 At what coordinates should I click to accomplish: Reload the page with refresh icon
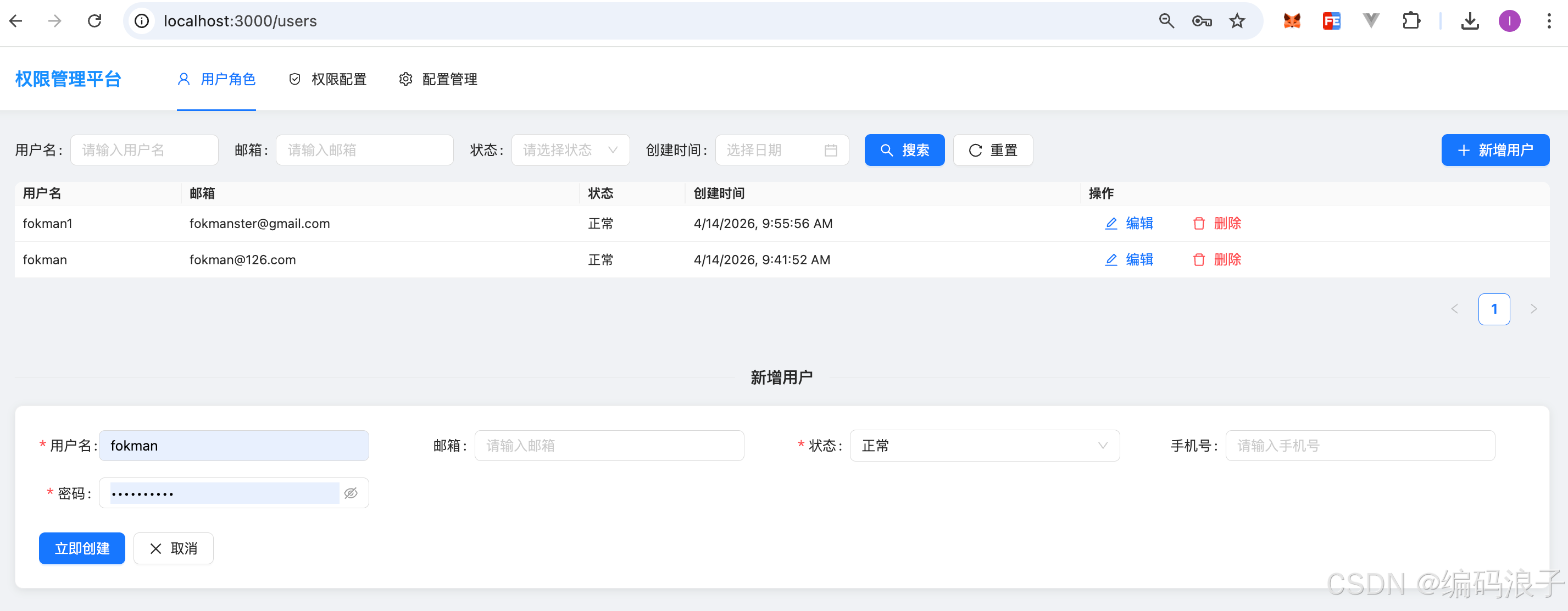pos(94,21)
